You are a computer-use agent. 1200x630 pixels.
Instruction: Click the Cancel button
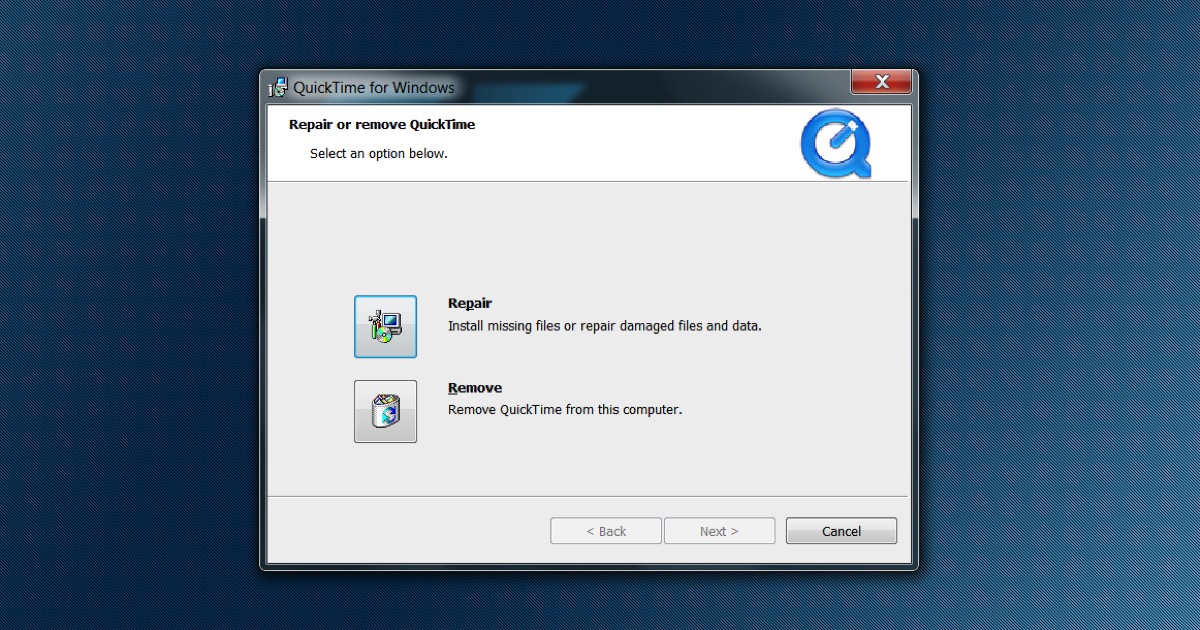click(x=841, y=531)
